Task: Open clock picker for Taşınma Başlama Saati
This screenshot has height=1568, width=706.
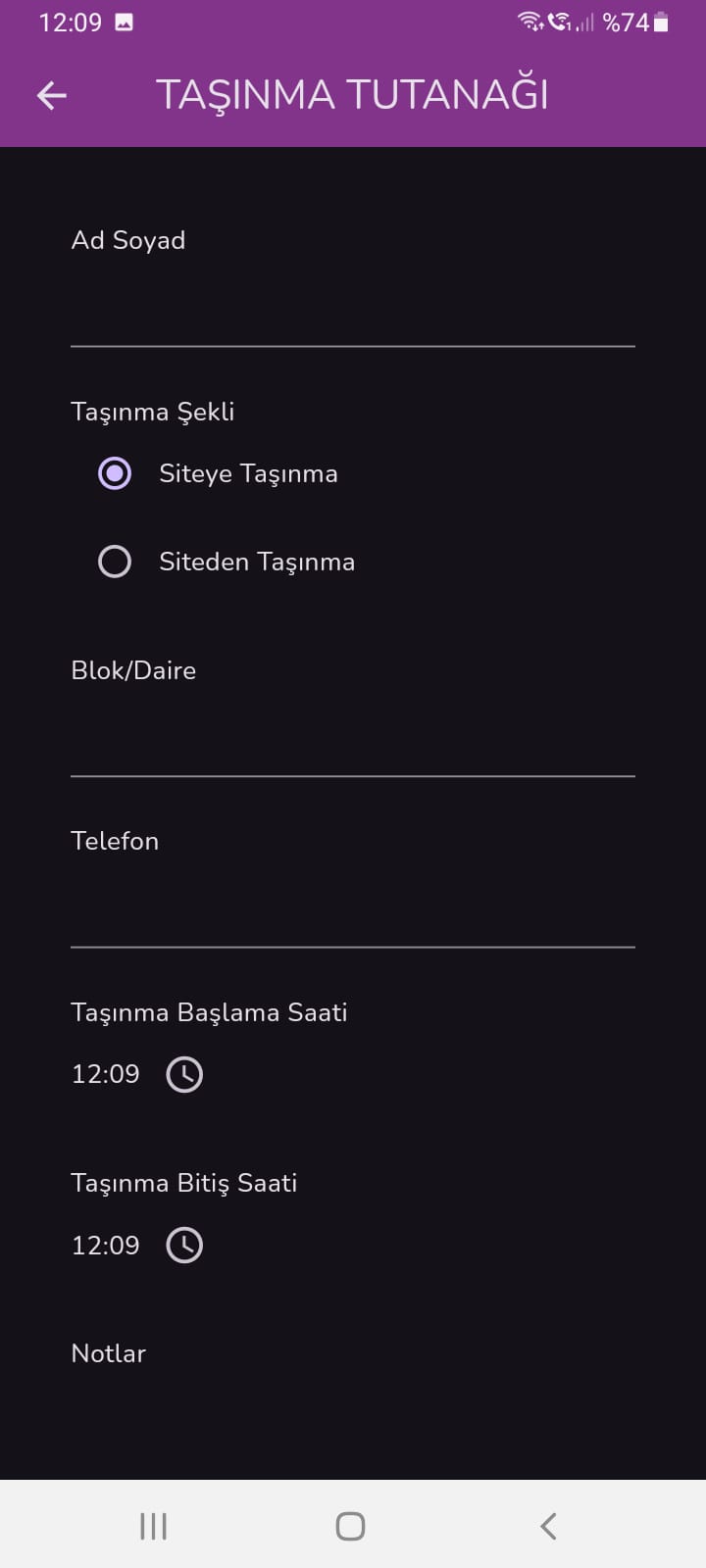Action: click(184, 1074)
